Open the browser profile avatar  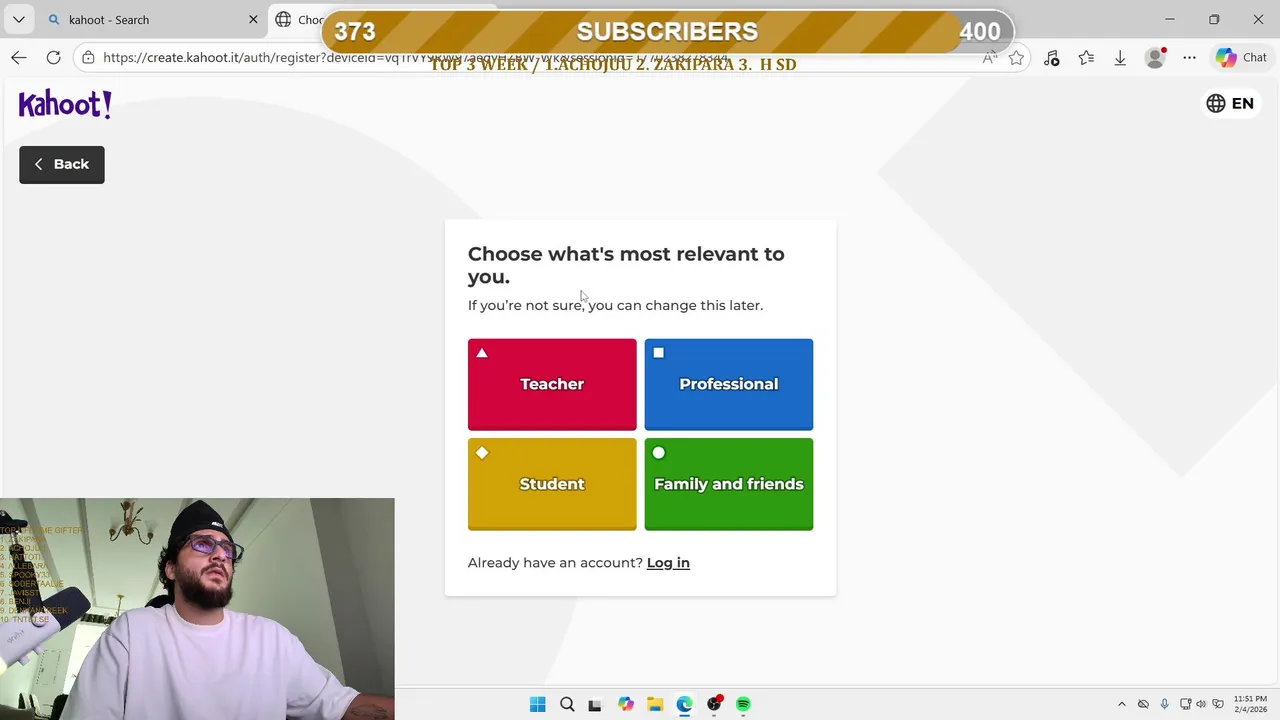(x=1155, y=58)
